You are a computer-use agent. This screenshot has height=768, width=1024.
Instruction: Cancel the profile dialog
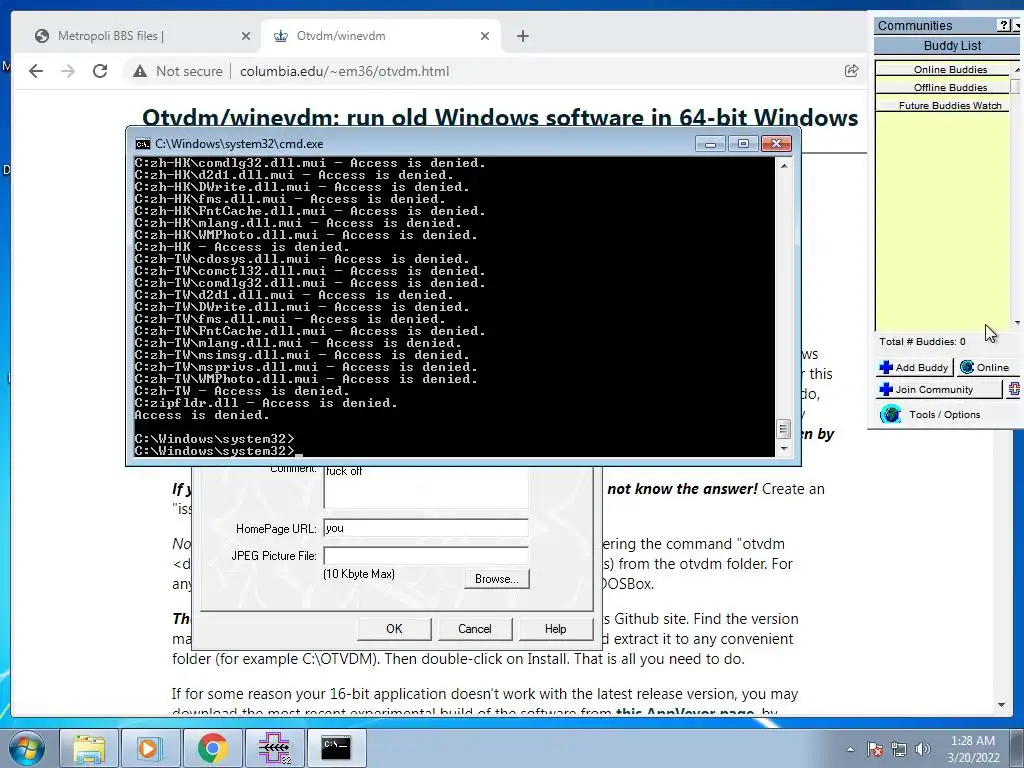(x=475, y=629)
